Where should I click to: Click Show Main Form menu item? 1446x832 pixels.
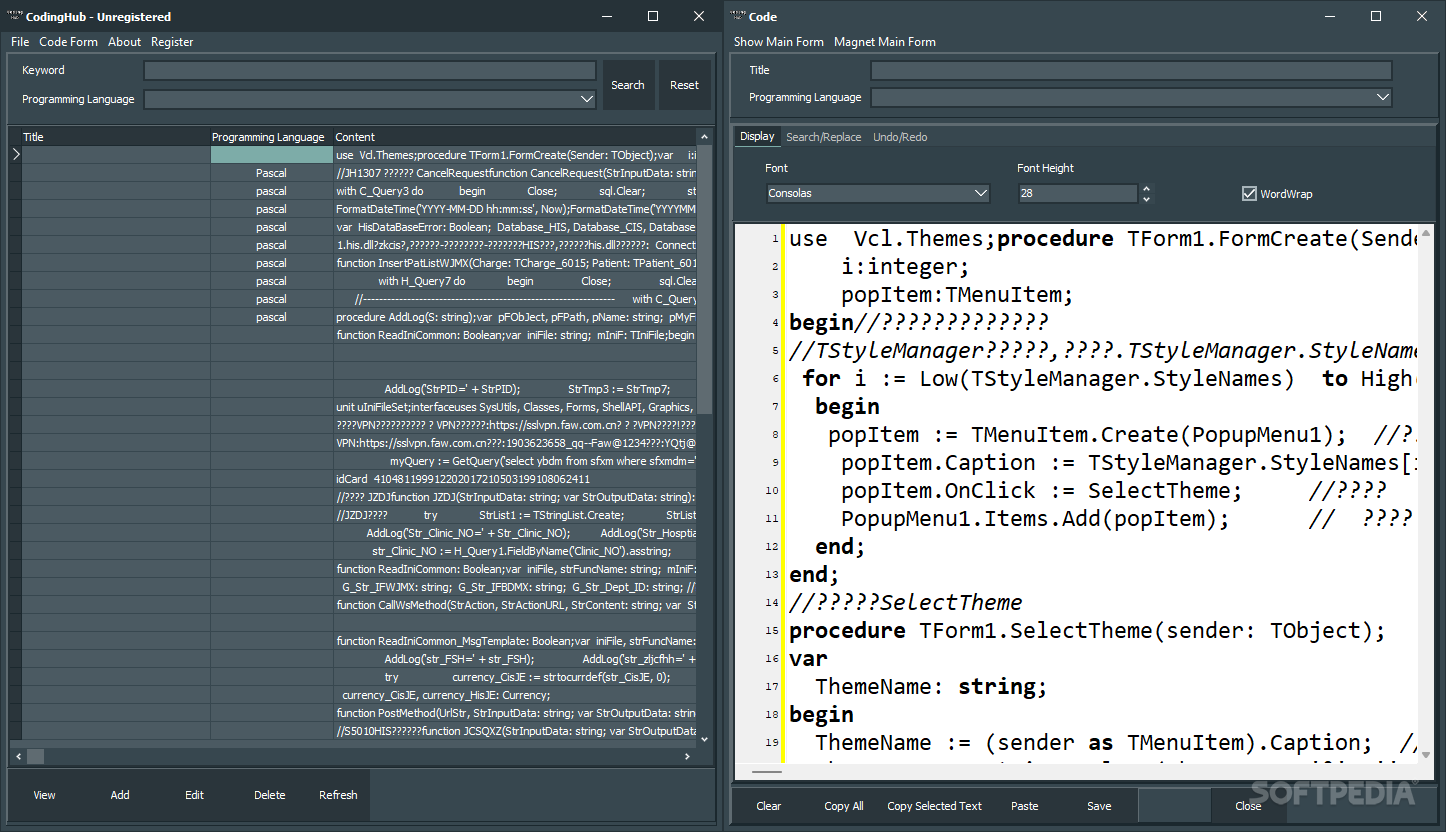[x=779, y=42]
